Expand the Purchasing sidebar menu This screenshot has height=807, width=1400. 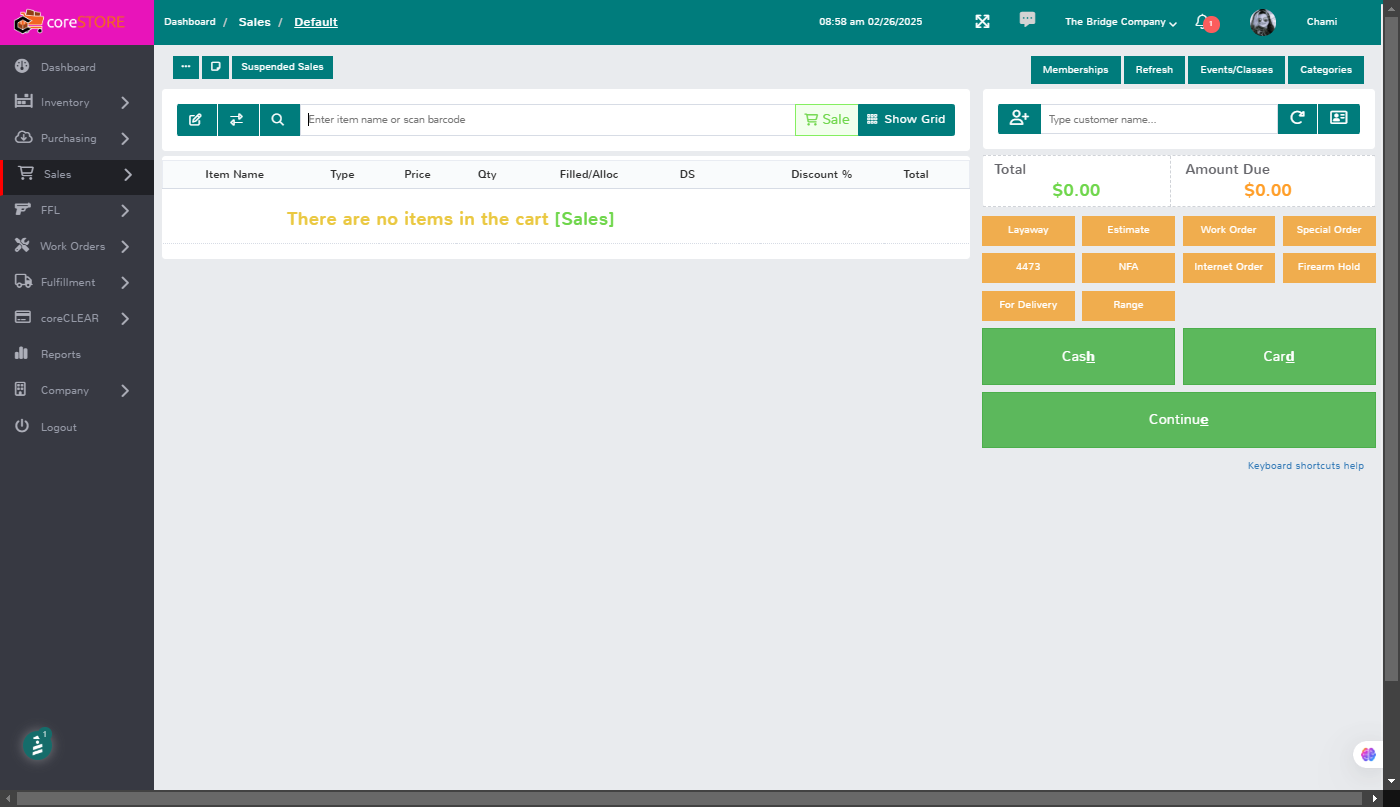[x=77, y=138]
